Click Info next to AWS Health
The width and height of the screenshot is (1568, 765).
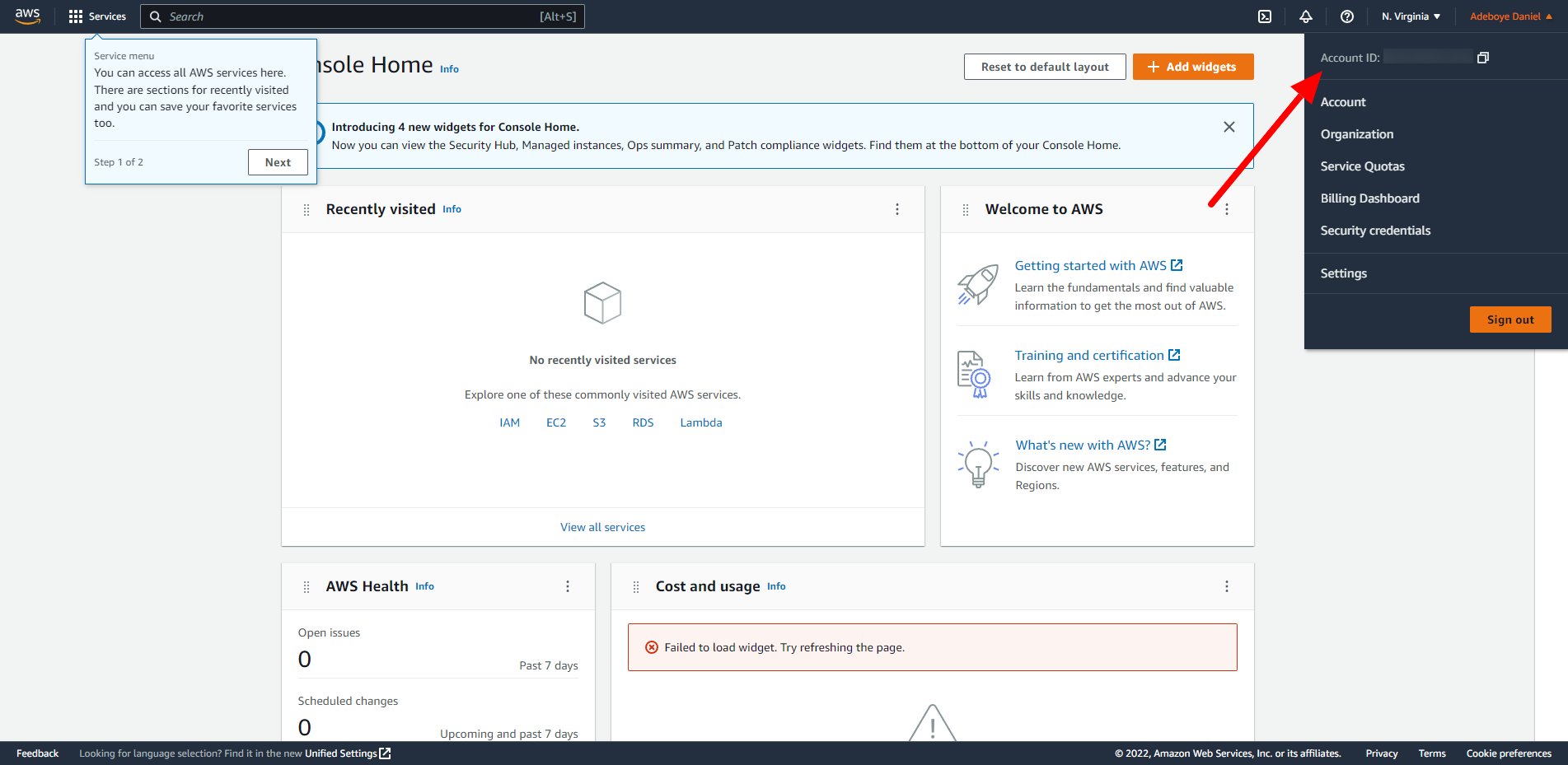pyautogui.click(x=424, y=586)
